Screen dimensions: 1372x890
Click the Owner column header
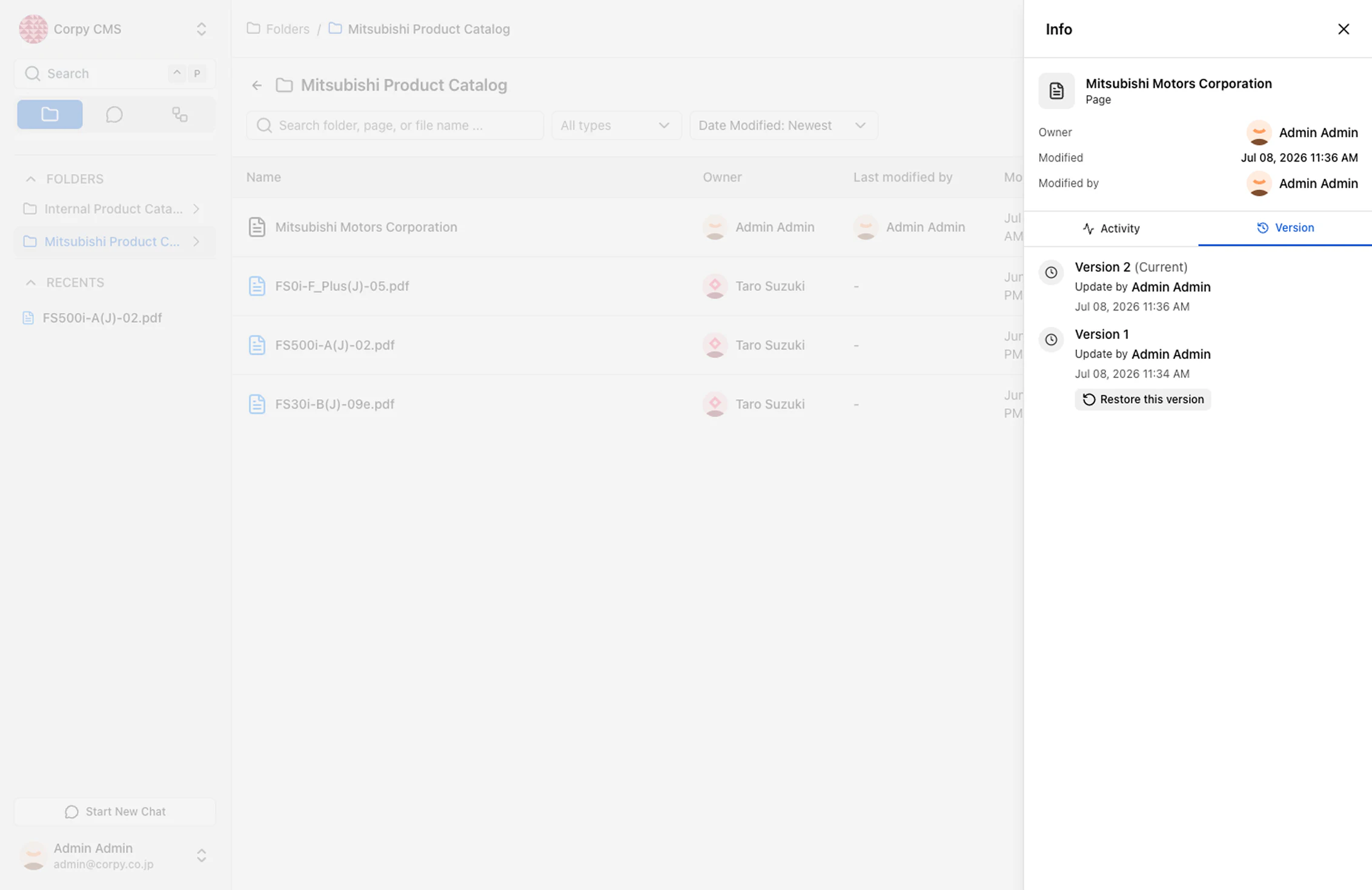point(722,177)
